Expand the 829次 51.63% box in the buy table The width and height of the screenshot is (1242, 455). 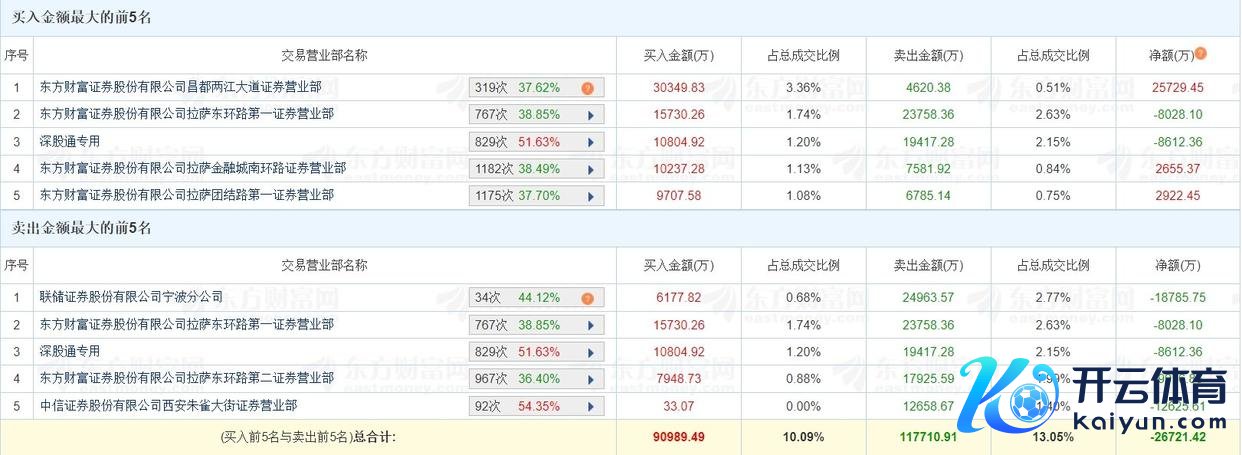coord(591,142)
